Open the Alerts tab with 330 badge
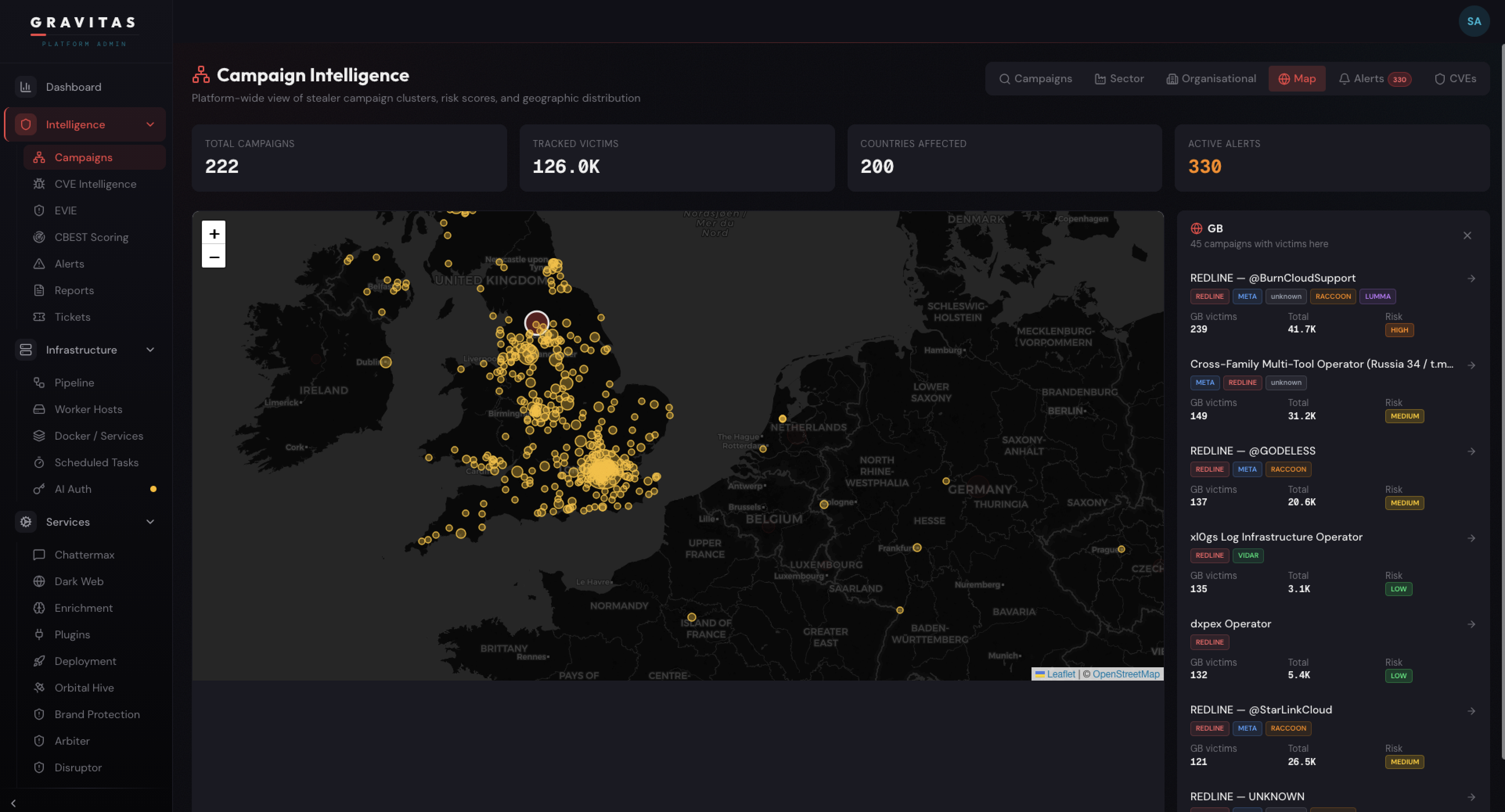 [1375, 79]
